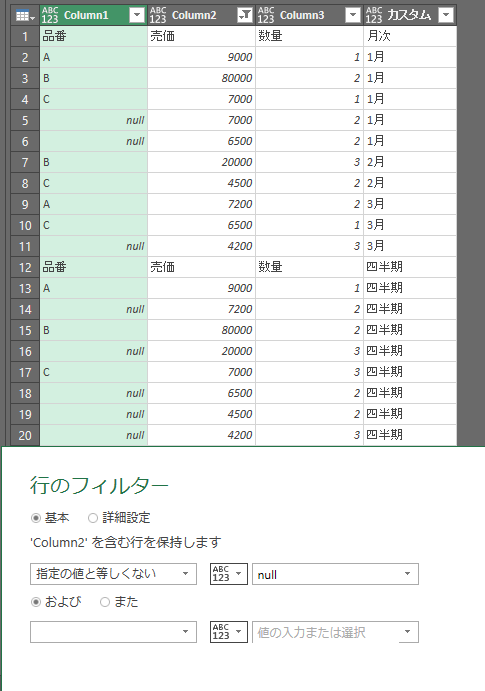The height and width of the screenshot is (691, 485).
Task: Click the null cell in row 5
Action: pyautogui.click(x=93, y=120)
